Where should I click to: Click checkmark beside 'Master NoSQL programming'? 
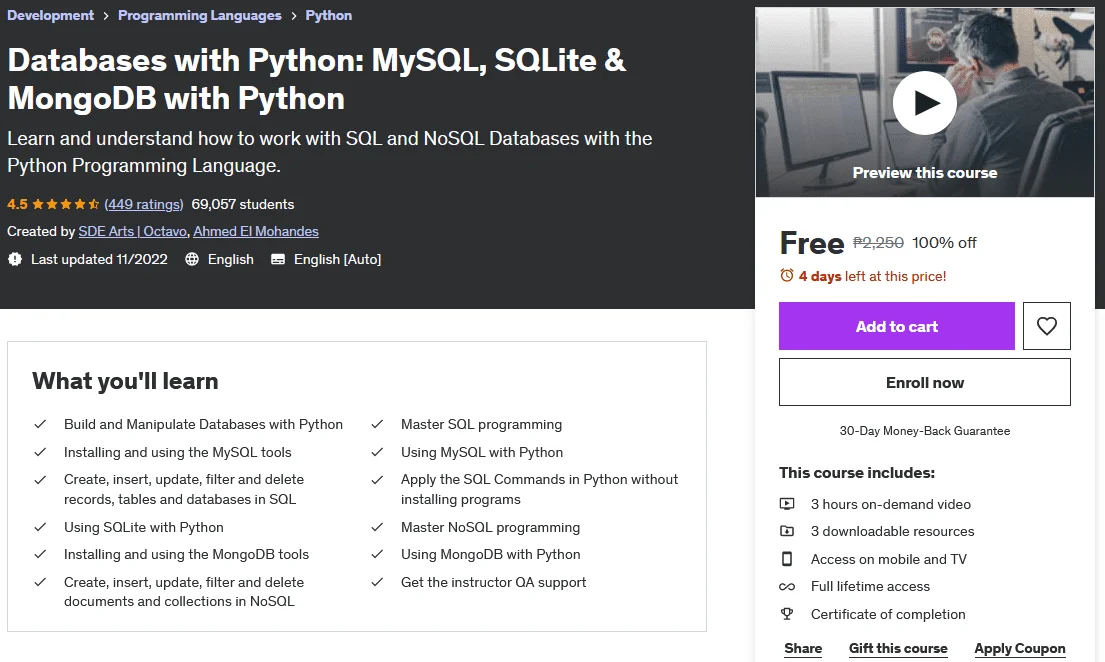click(x=377, y=527)
